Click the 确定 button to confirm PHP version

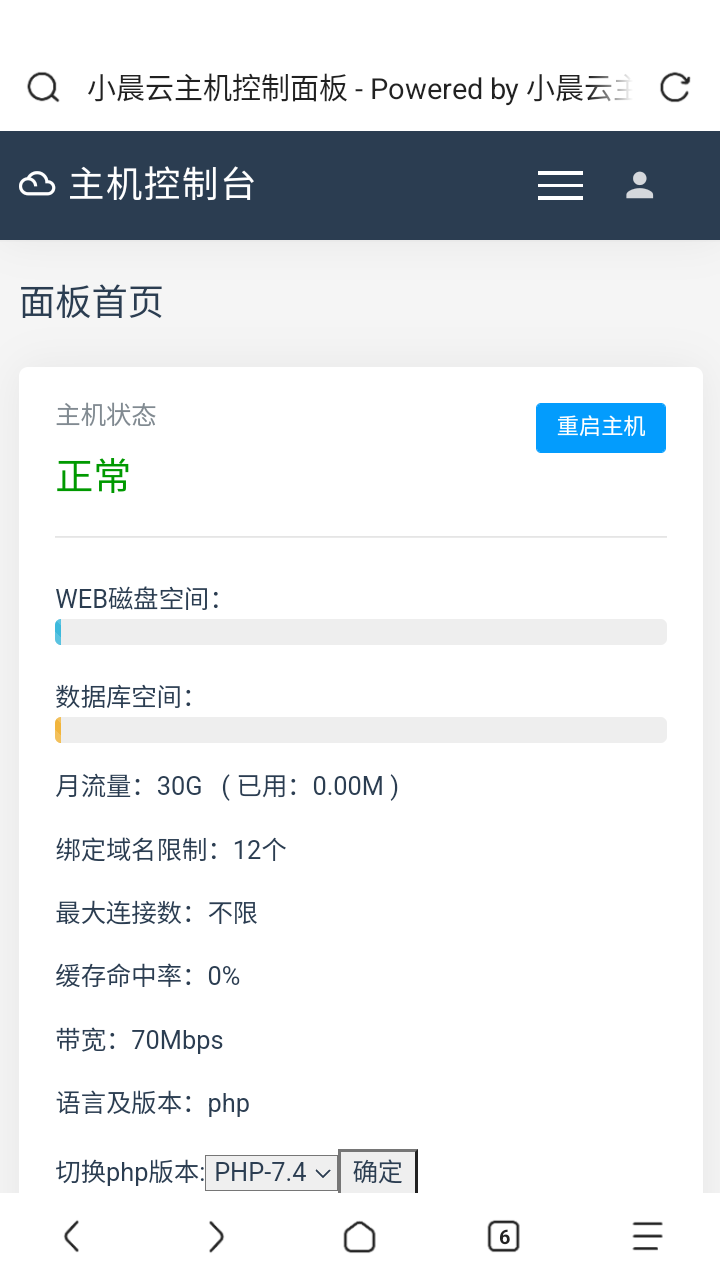pos(378,1172)
